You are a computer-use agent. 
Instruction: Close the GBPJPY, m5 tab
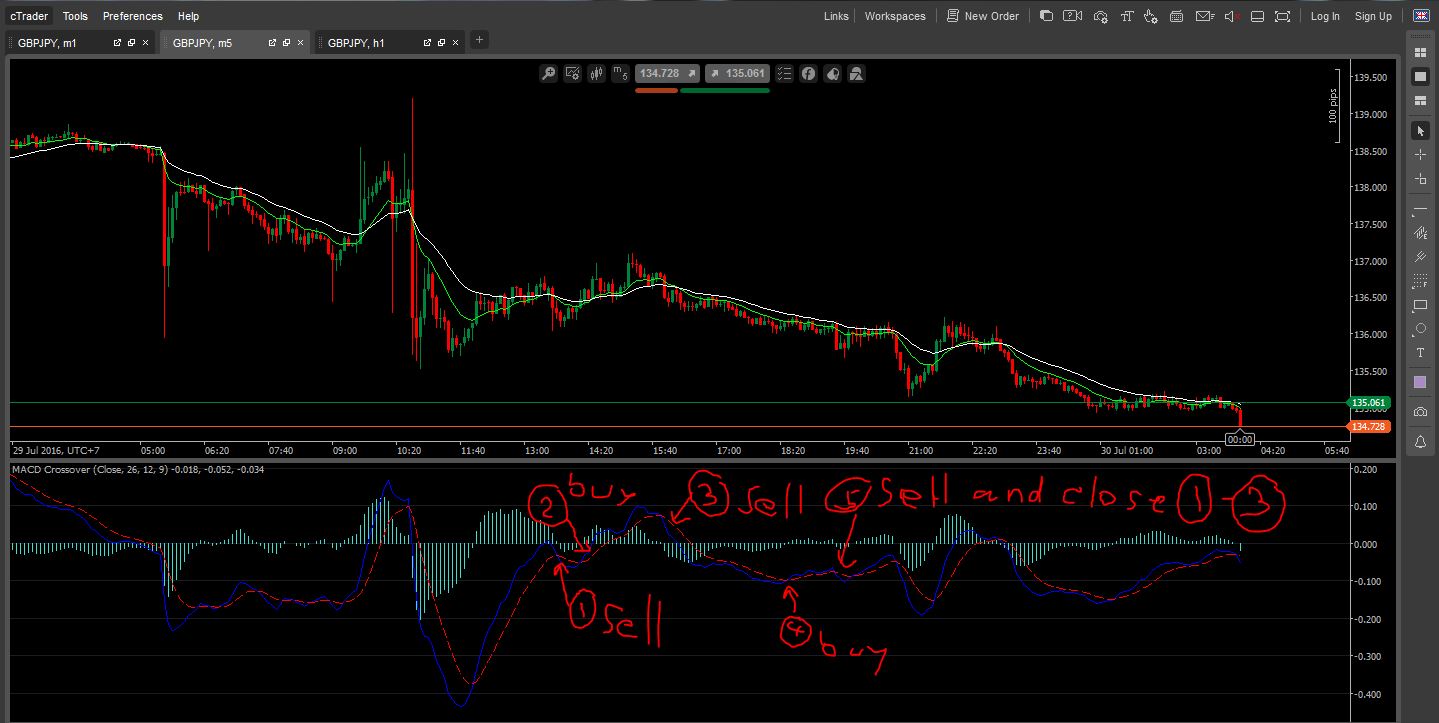tap(301, 43)
